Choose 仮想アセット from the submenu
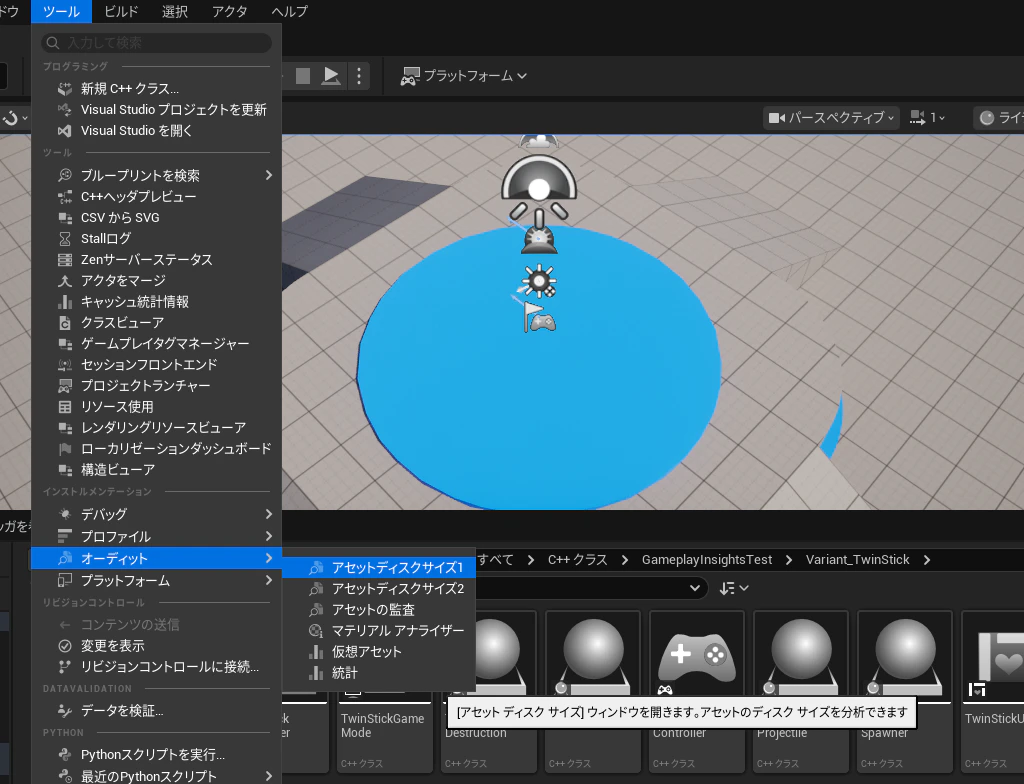This screenshot has width=1024, height=784. [x=379, y=651]
